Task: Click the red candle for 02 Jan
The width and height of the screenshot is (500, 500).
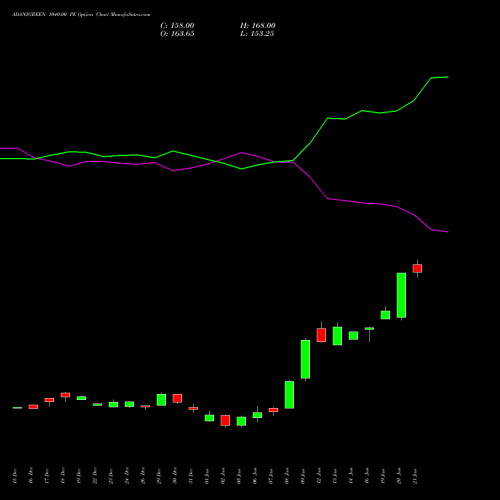Action: click(225, 420)
